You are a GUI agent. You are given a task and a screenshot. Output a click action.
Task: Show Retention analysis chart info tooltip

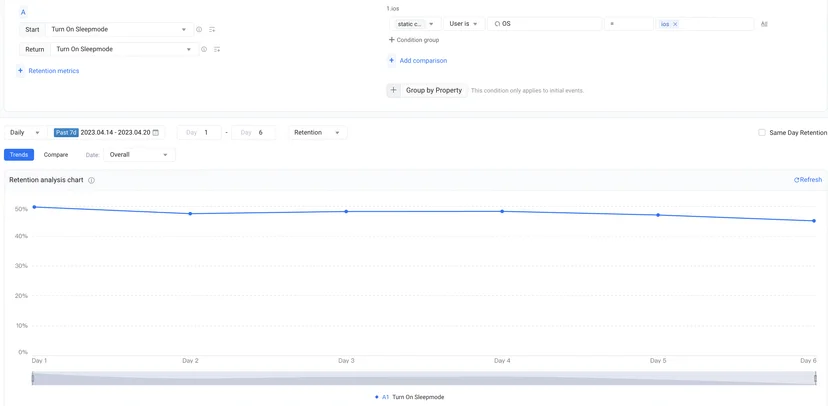tap(91, 180)
